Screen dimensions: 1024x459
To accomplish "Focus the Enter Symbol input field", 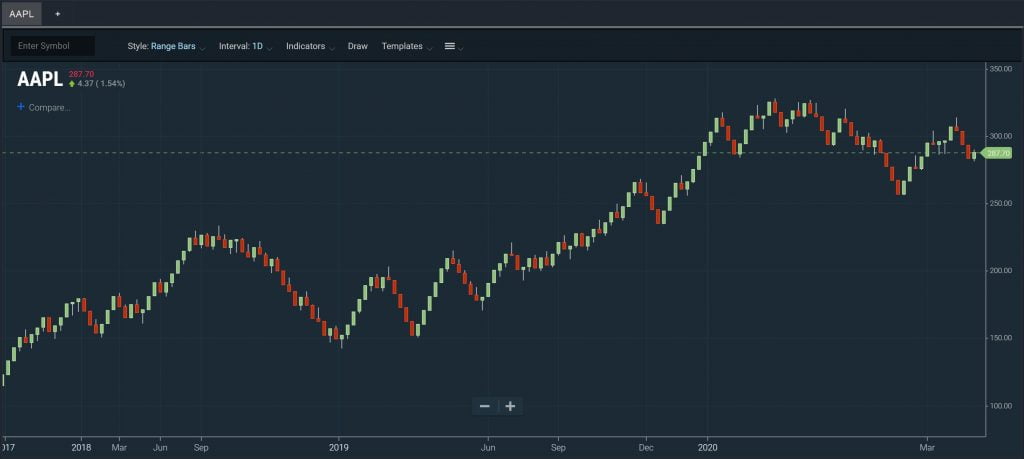I will click(52, 46).
